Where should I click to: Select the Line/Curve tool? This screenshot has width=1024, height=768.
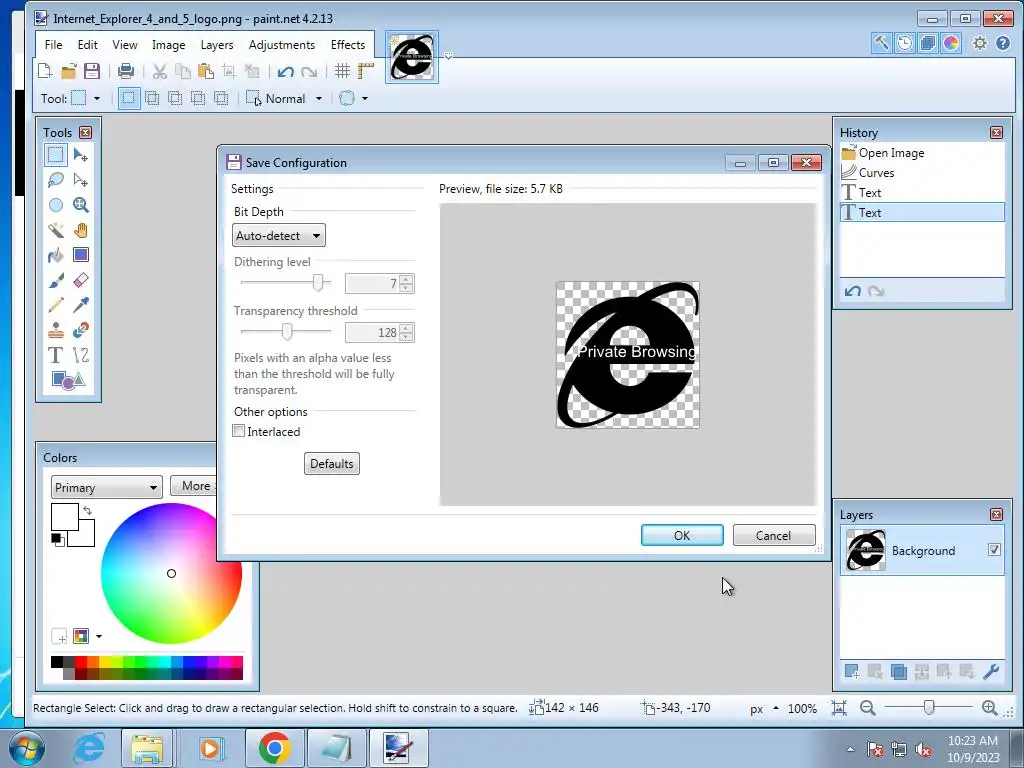(x=81, y=355)
